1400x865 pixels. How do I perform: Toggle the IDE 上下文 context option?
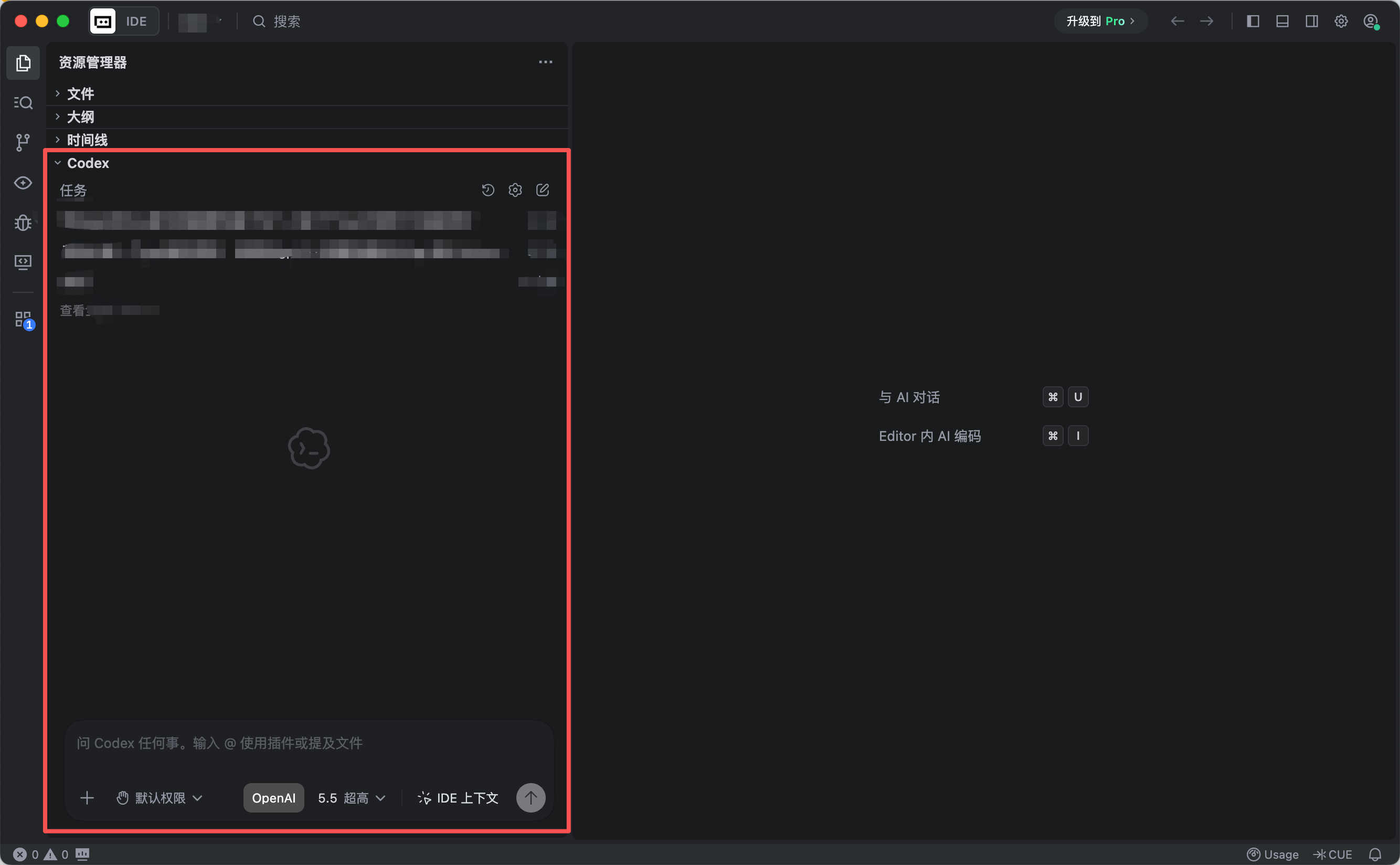click(x=458, y=797)
